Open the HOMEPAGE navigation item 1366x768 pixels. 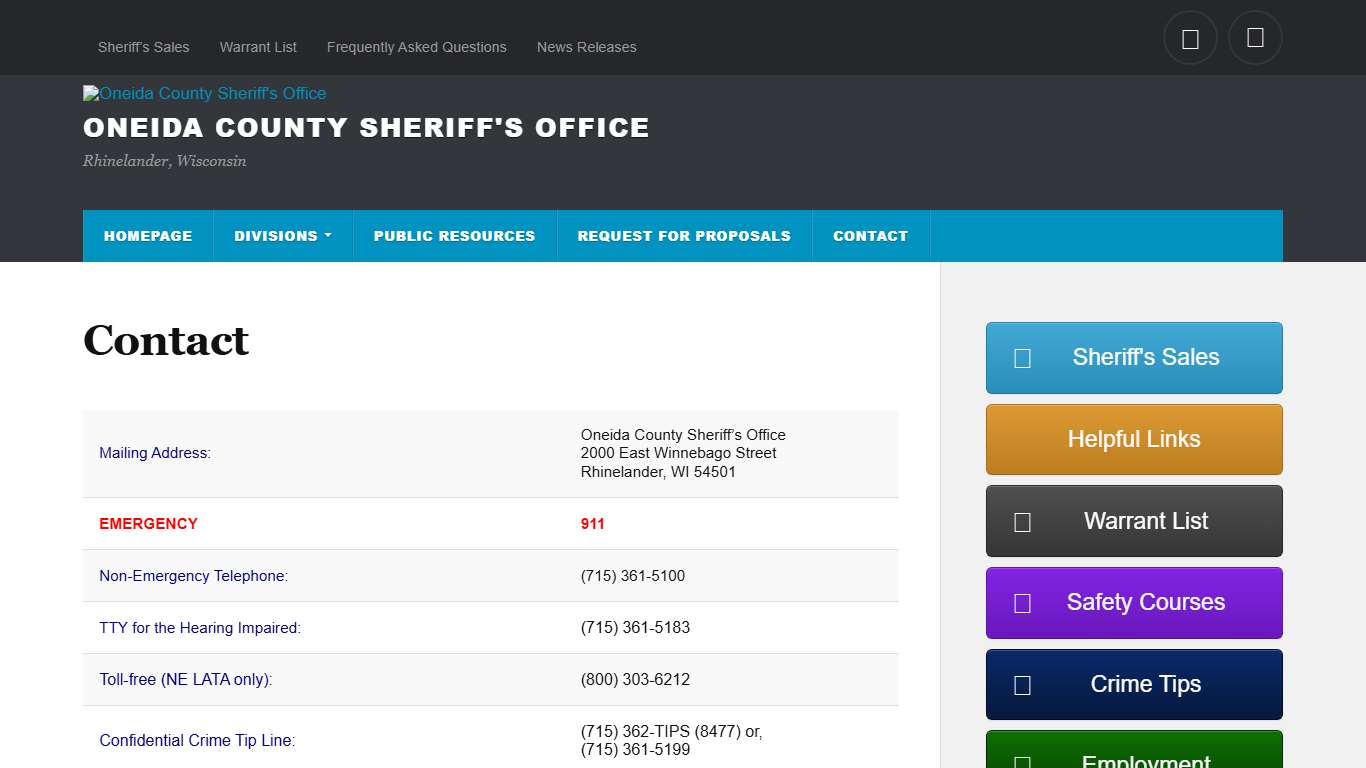pyautogui.click(x=148, y=236)
